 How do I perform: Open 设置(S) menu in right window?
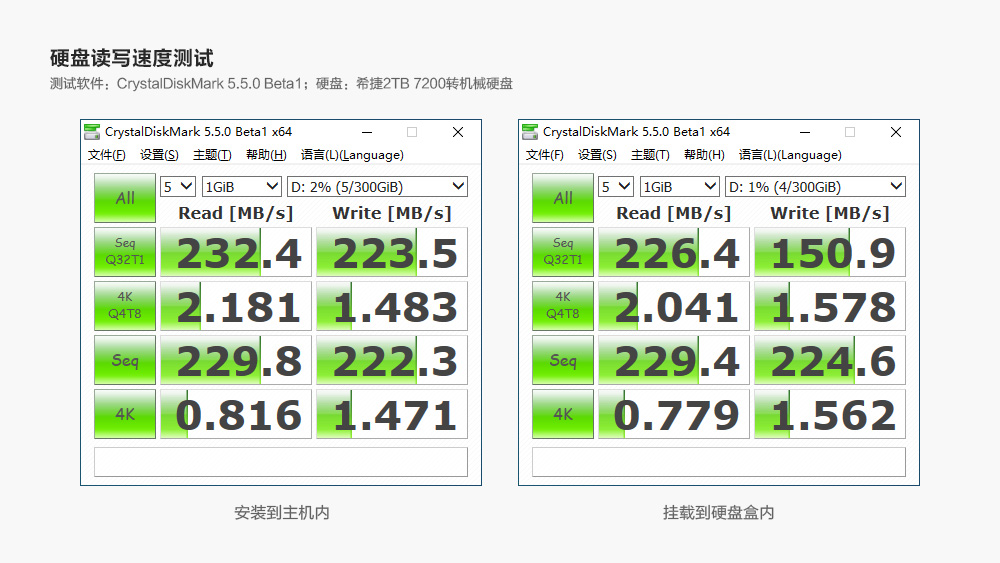597,155
